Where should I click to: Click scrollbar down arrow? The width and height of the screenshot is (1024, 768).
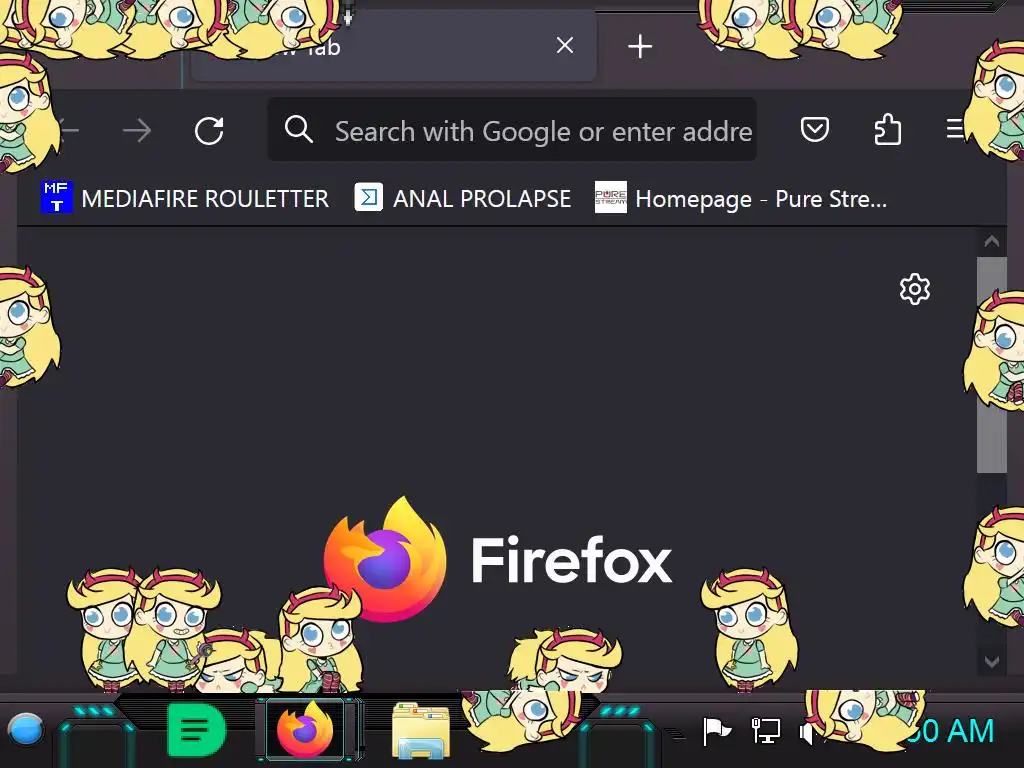click(x=991, y=662)
